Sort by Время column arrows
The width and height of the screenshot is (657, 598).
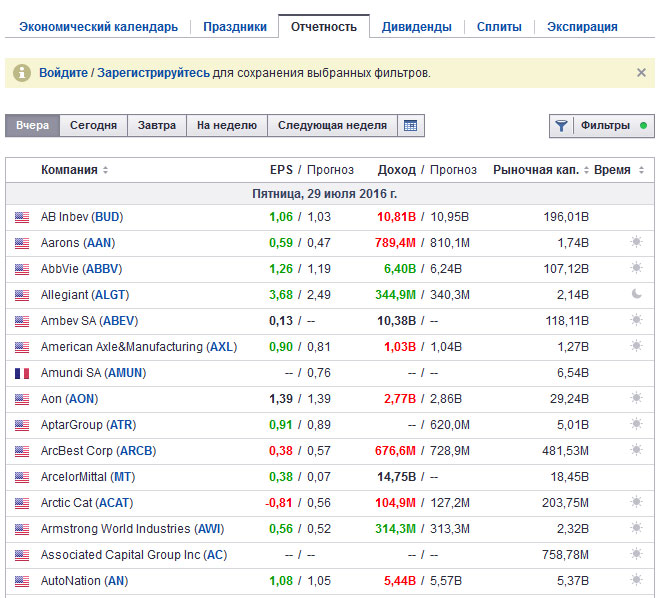coord(641,170)
